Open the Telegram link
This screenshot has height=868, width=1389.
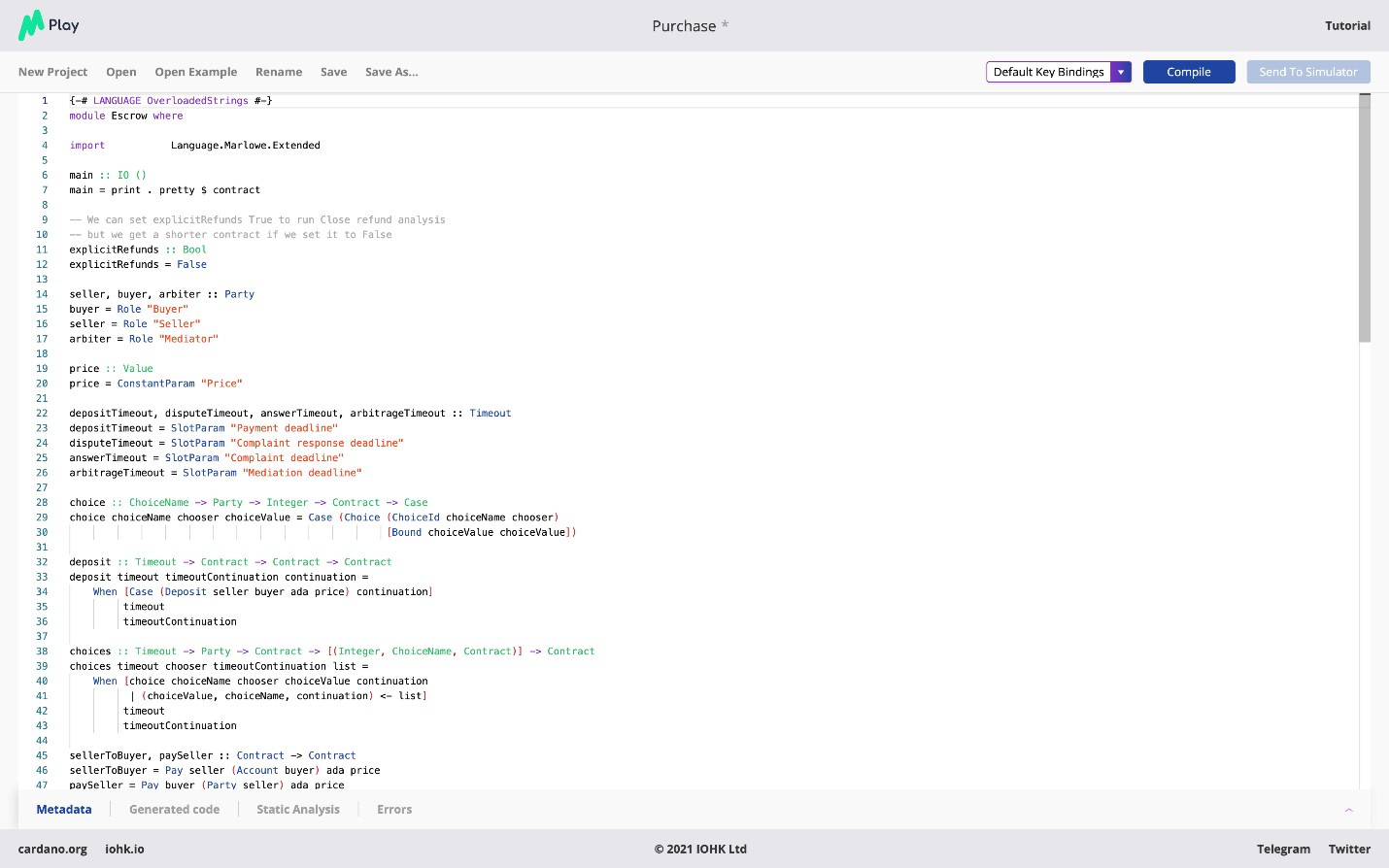(1283, 850)
